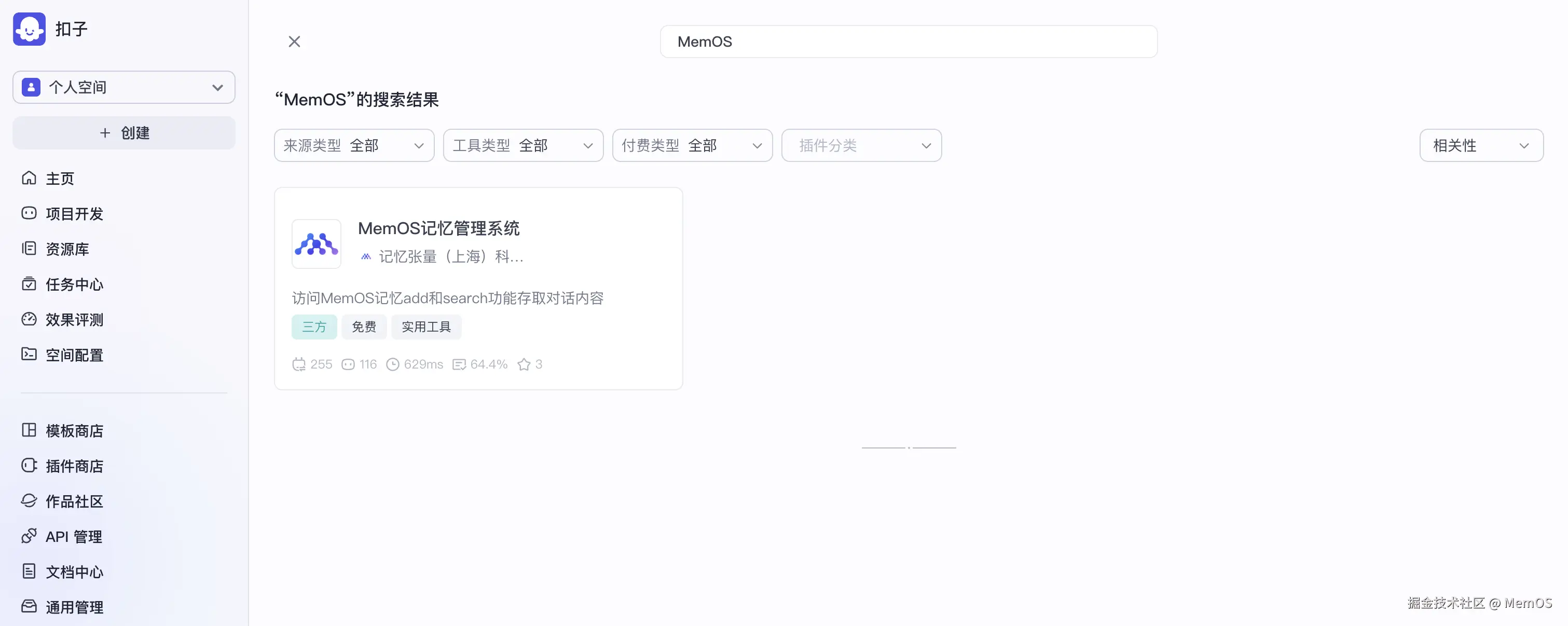
Task: Click the template store icon
Action: coord(29,430)
